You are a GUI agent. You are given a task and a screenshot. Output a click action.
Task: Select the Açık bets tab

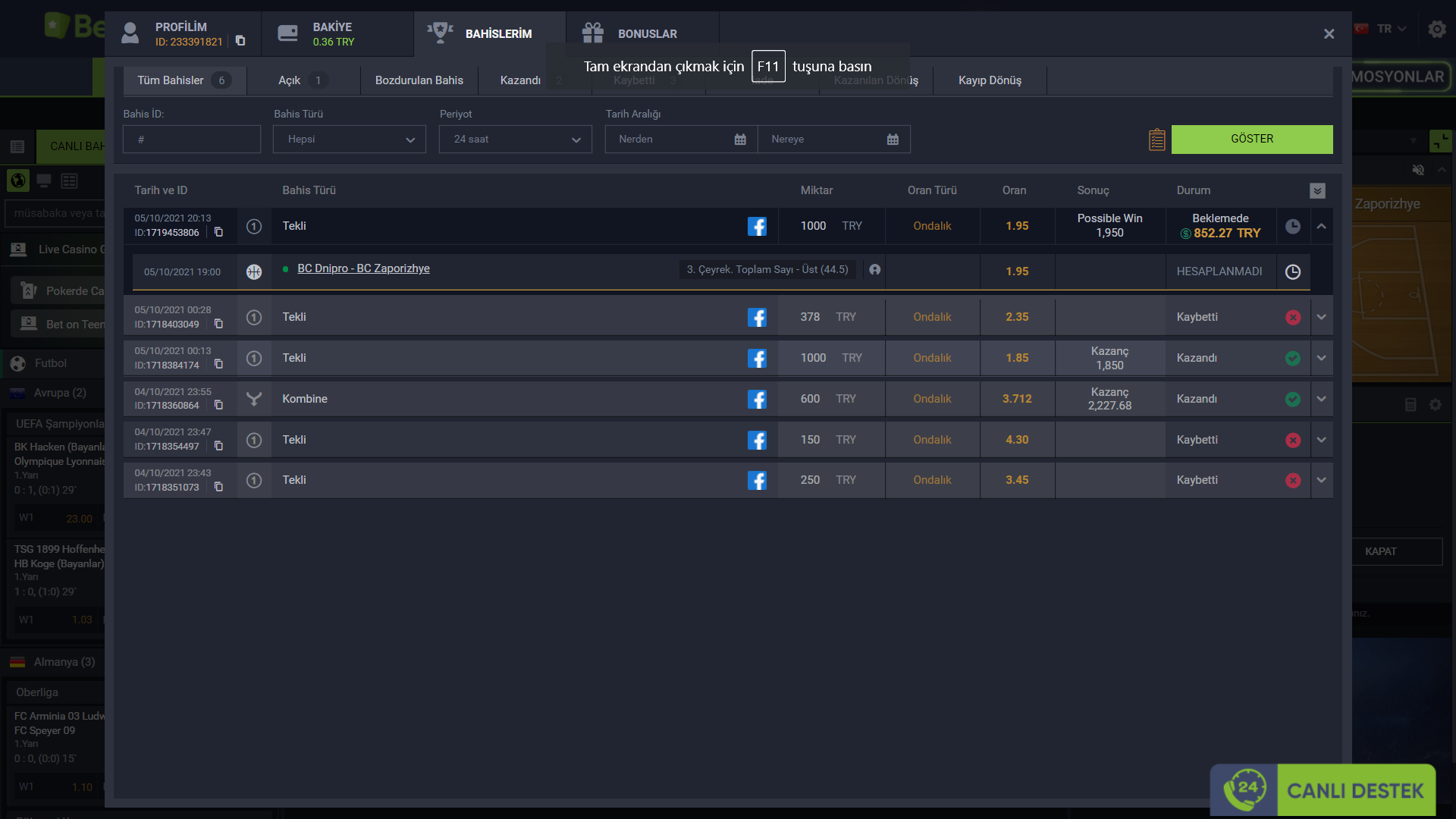tap(303, 80)
